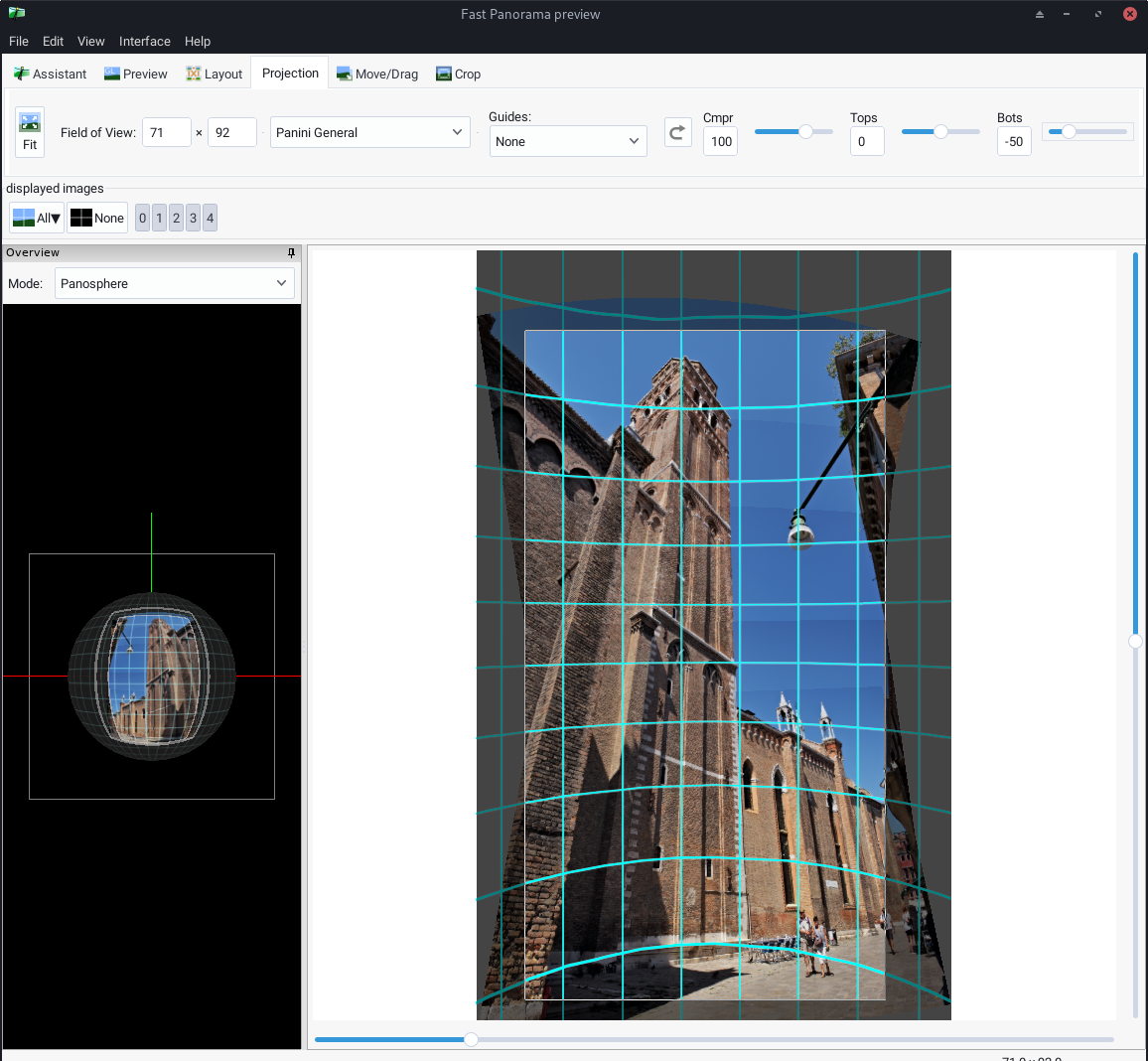Click the Bots value field

click(1014, 141)
